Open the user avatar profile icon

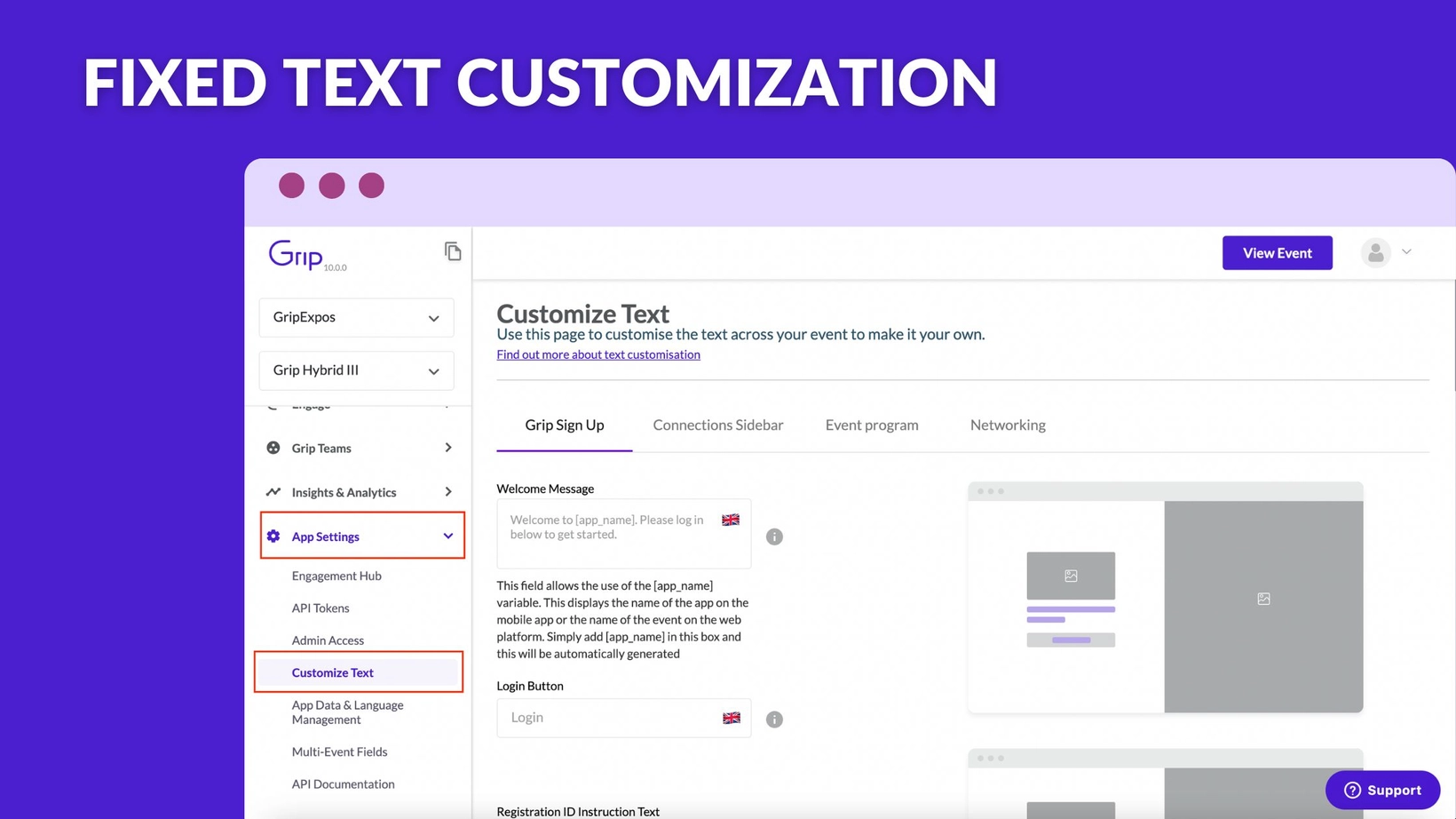point(1375,253)
